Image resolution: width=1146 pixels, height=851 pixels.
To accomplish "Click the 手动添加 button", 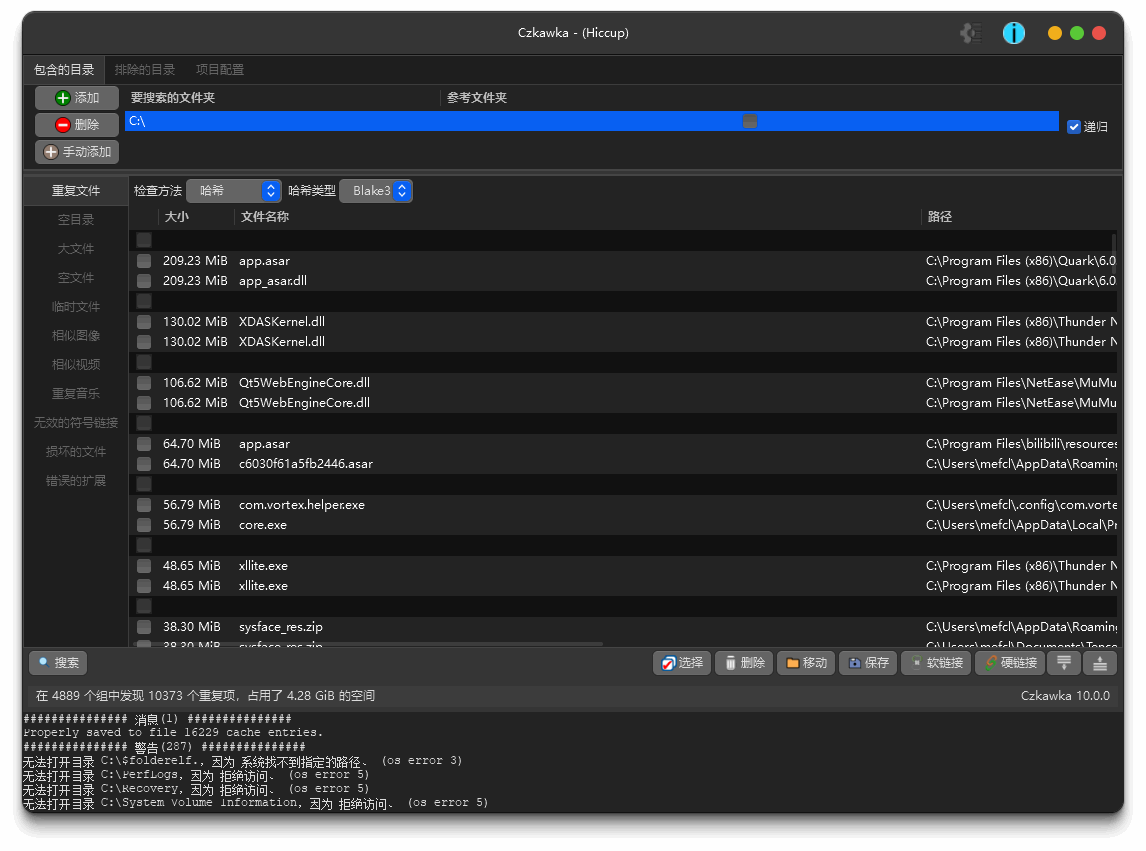I will 77,152.
